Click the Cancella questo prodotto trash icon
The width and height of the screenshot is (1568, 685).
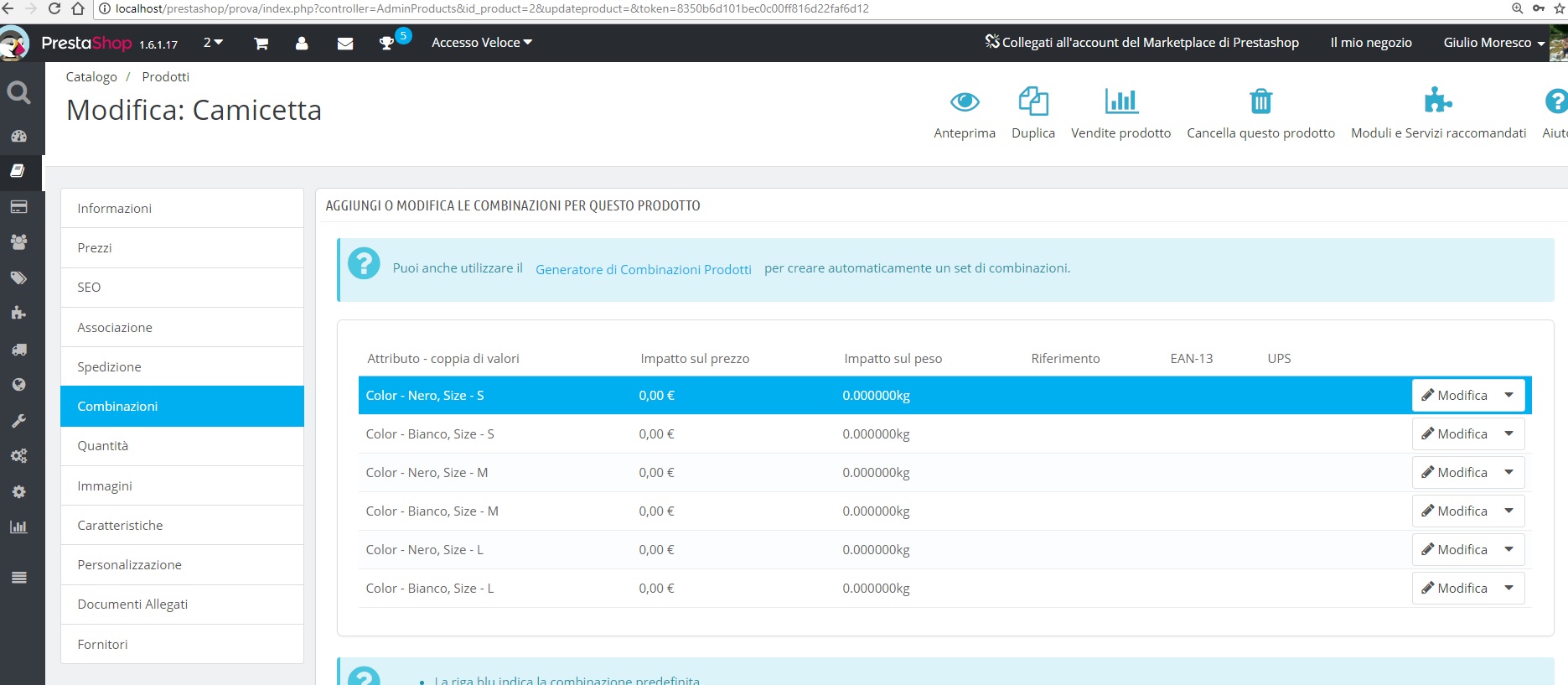(1260, 101)
